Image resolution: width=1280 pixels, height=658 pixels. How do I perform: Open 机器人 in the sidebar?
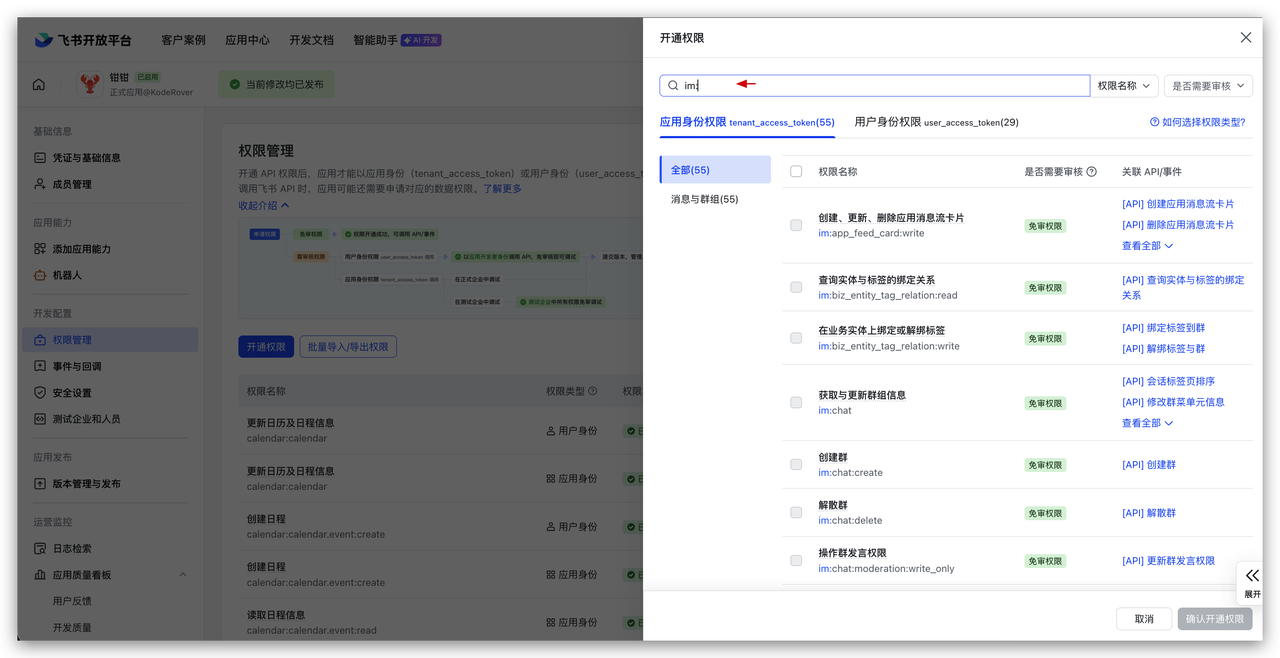67,275
